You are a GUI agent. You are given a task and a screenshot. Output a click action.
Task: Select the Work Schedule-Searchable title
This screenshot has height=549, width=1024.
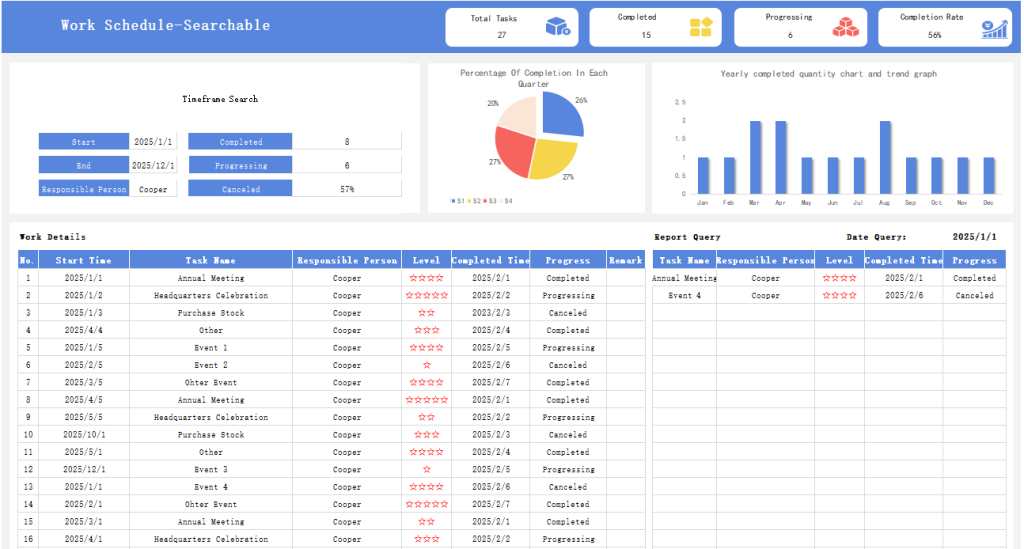[x=165, y=25]
